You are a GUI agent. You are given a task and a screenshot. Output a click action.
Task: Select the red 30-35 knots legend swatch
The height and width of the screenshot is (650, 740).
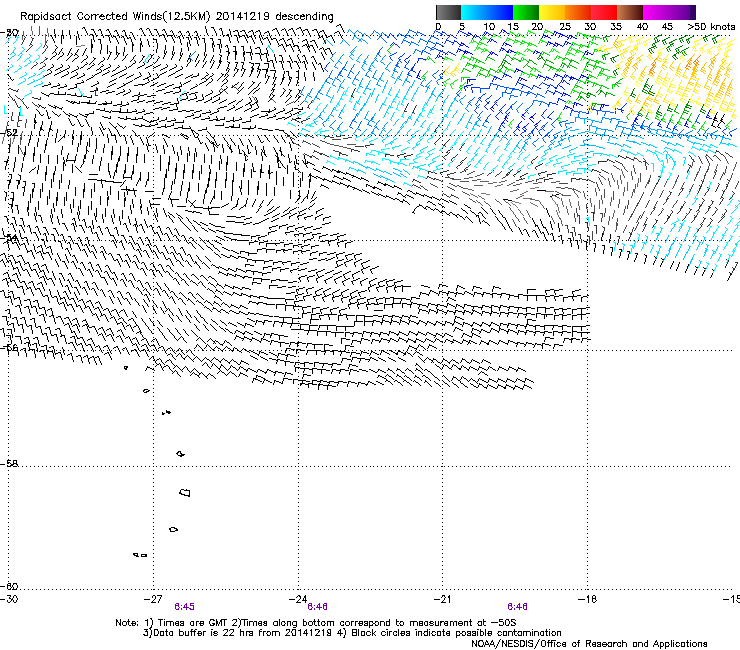(604, 12)
